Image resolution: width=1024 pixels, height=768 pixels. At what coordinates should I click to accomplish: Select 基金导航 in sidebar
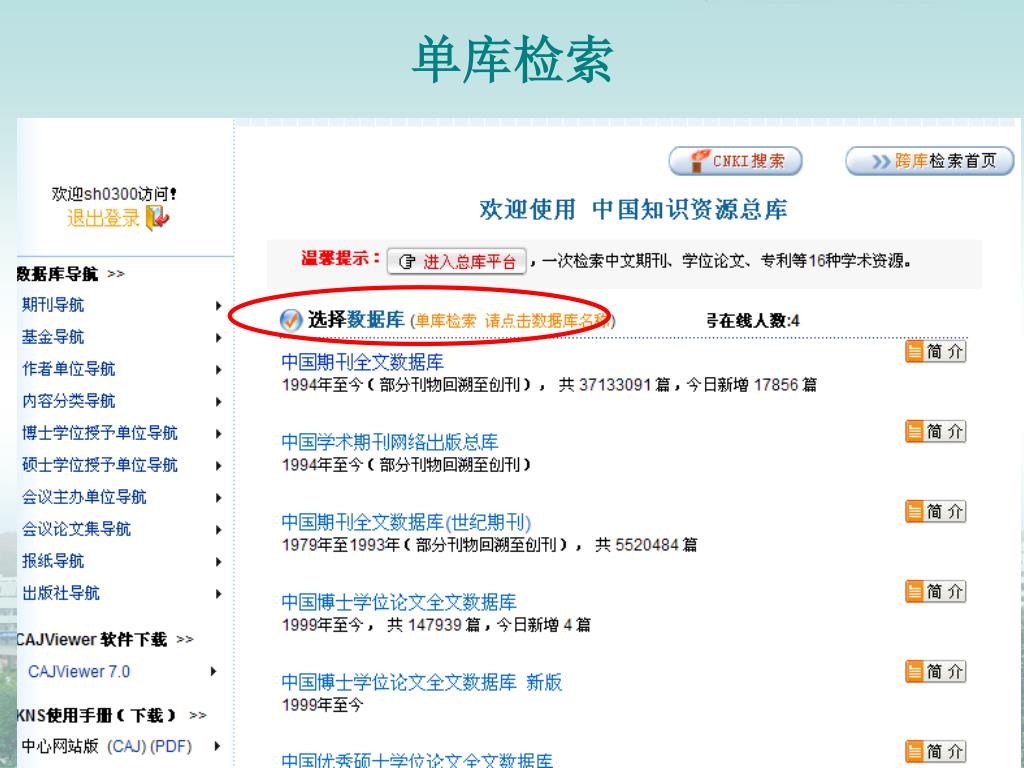coord(53,337)
